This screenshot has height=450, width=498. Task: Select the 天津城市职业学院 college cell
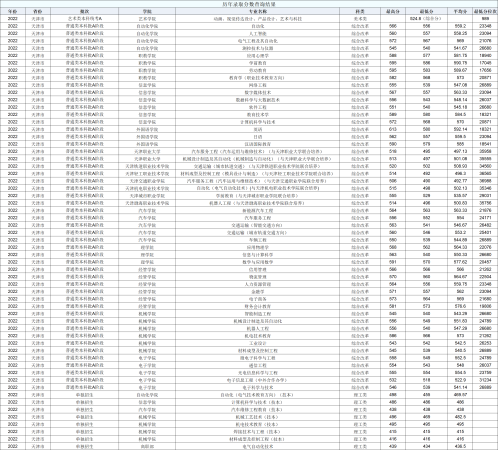tap(147, 196)
